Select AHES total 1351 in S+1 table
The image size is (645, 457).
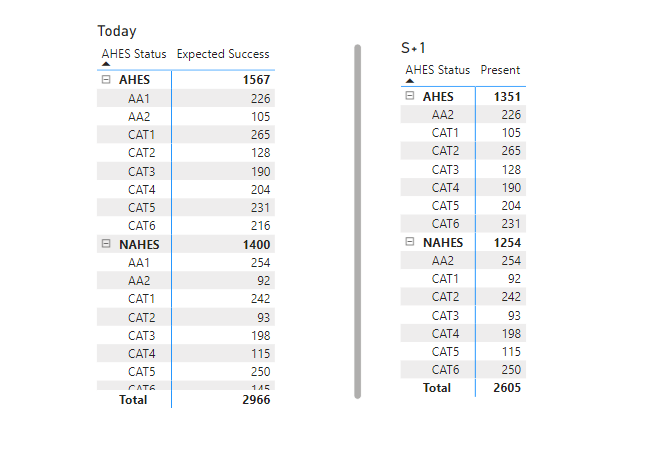(x=507, y=97)
